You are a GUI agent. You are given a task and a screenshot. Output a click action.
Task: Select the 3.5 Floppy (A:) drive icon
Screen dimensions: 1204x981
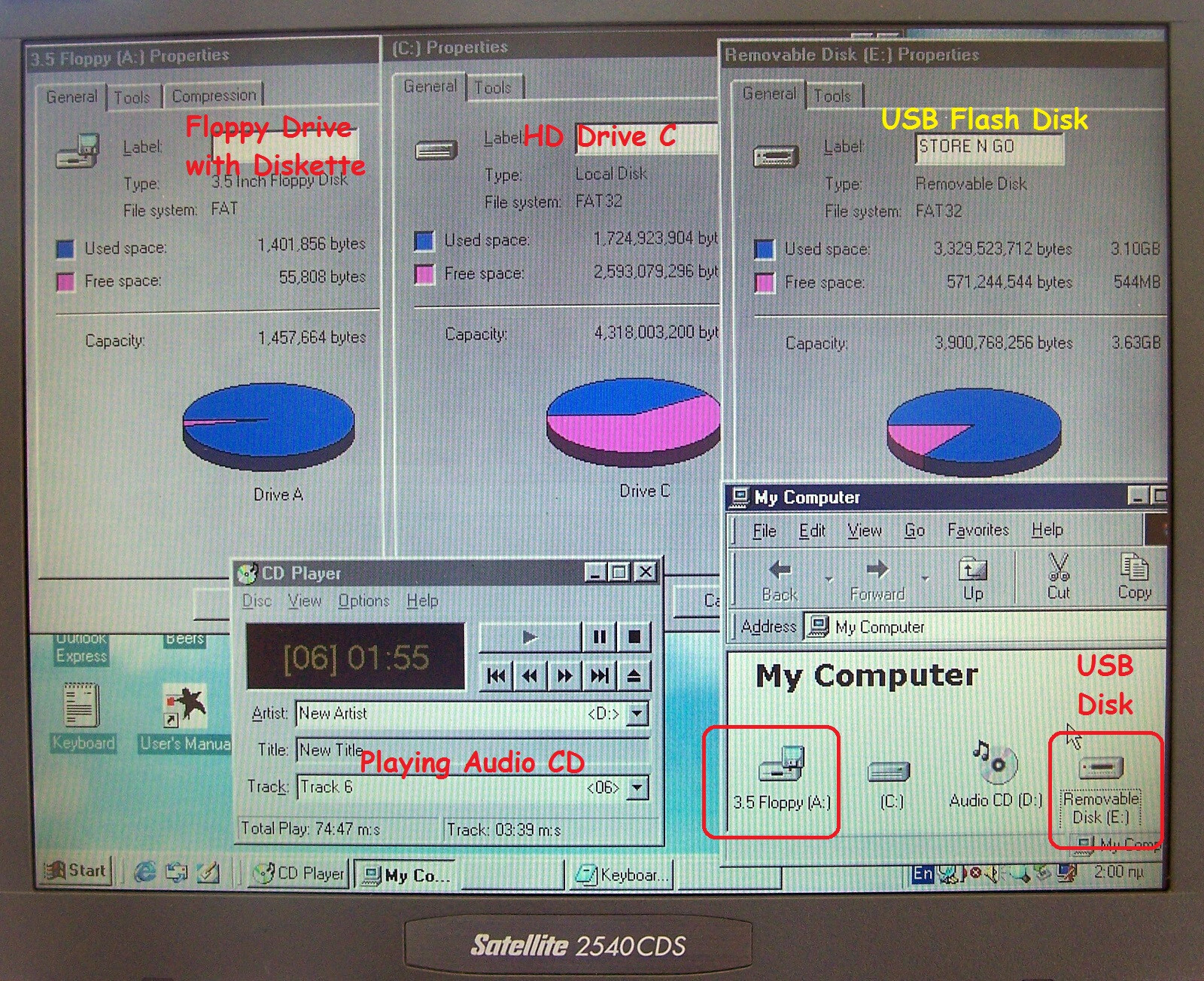[x=782, y=778]
